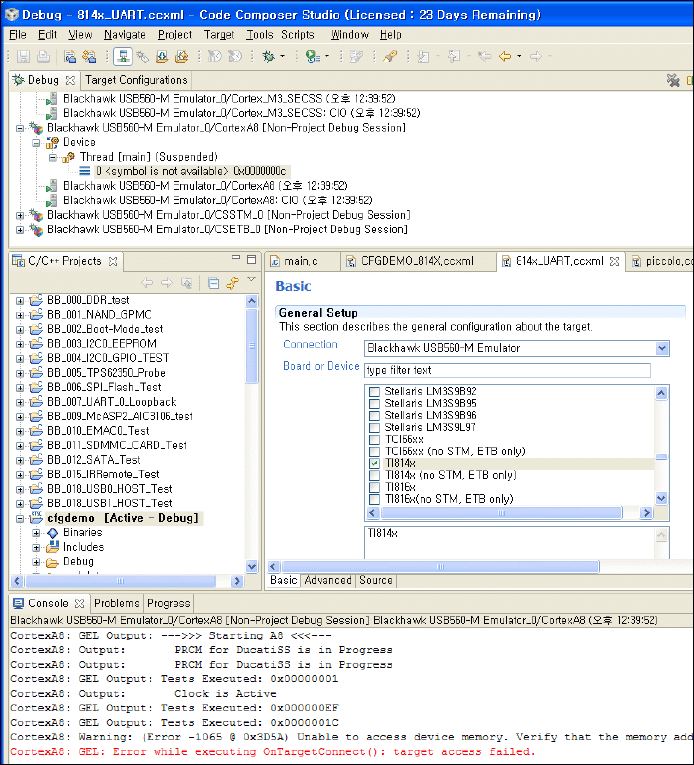The image size is (694, 765).
Task: Check the Stellaris LM3S9B95 checkbox
Action: pos(374,403)
